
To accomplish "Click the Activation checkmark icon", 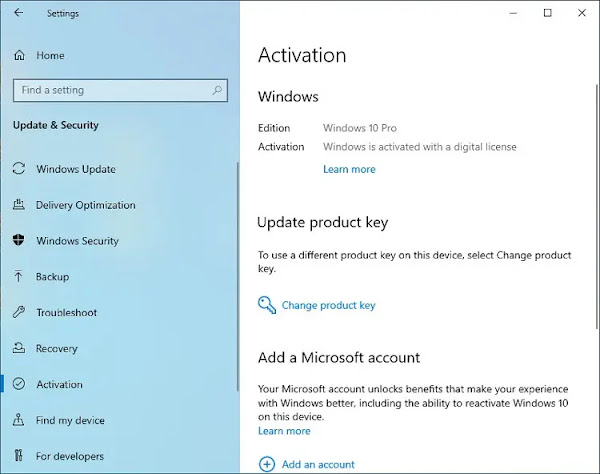I will (19, 384).
